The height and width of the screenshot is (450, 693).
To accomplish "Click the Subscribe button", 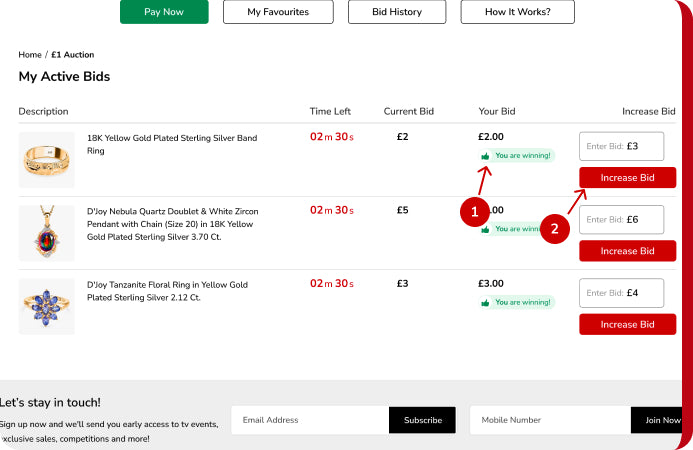I will tap(423, 420).
